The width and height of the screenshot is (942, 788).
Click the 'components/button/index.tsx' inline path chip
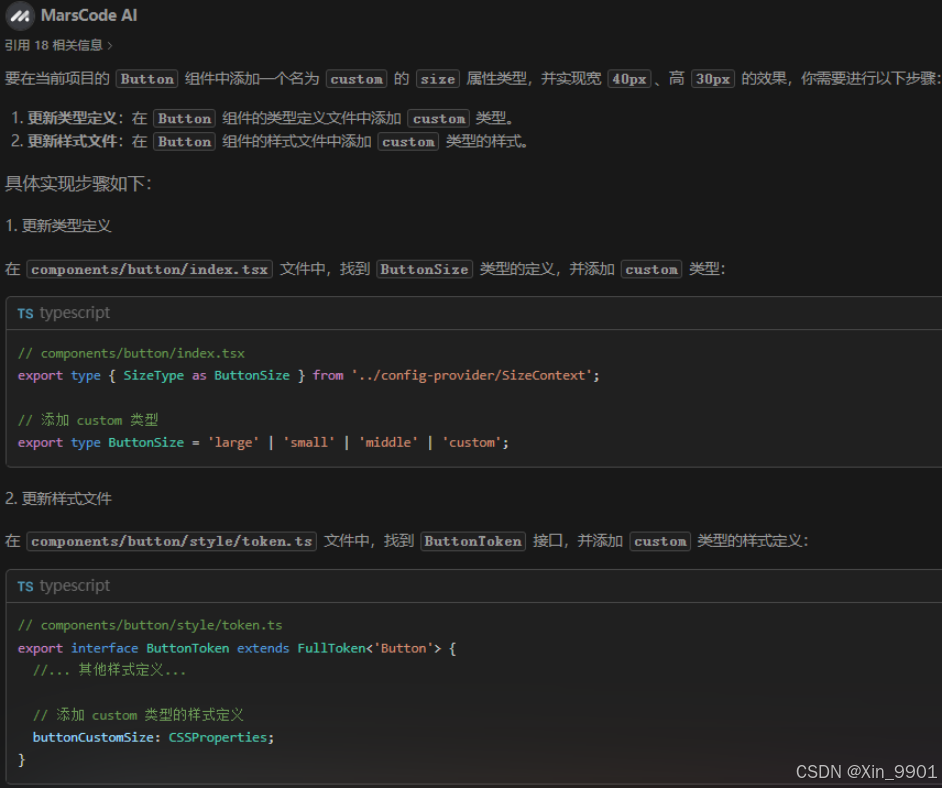(150, 269)
